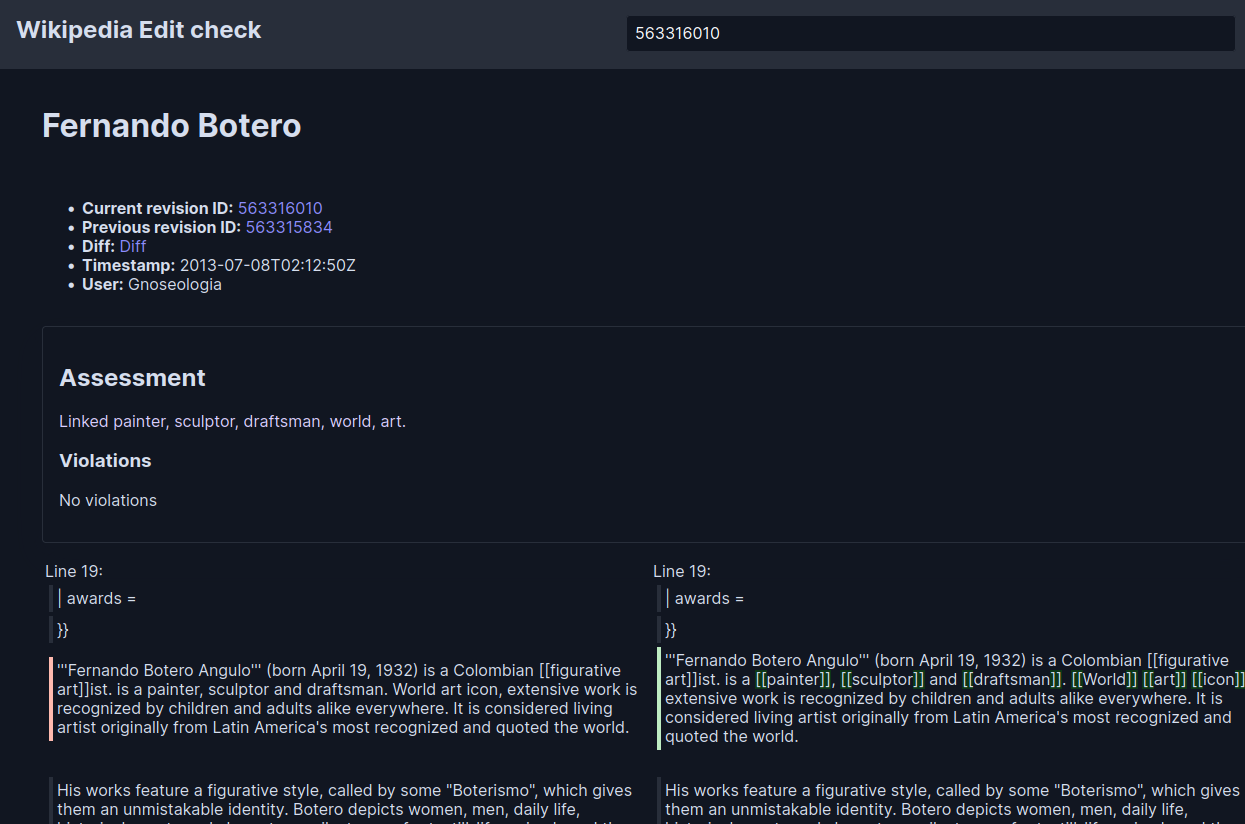The height and width of the screenshot is (824, 1245).
Task: Click the "His works feature" paragraph in the old revision column
Action: [x=347, y=800]
